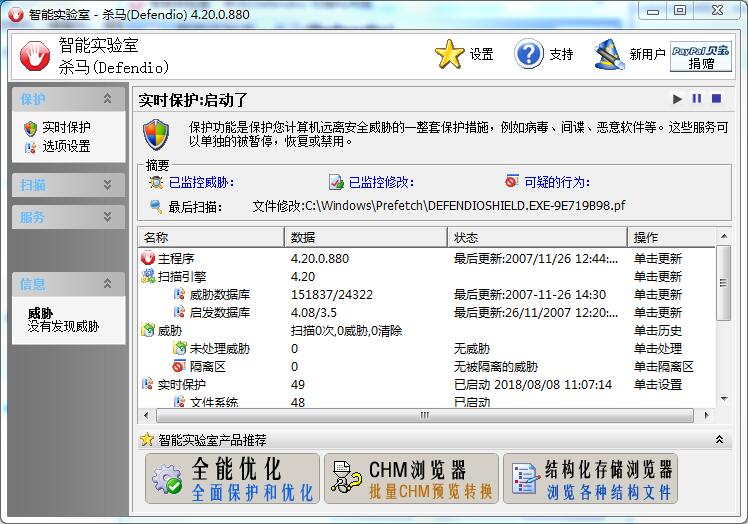This screenshot has height=524, width=748.
Task: Select the 未处理威胁 row
Action: 426,349
